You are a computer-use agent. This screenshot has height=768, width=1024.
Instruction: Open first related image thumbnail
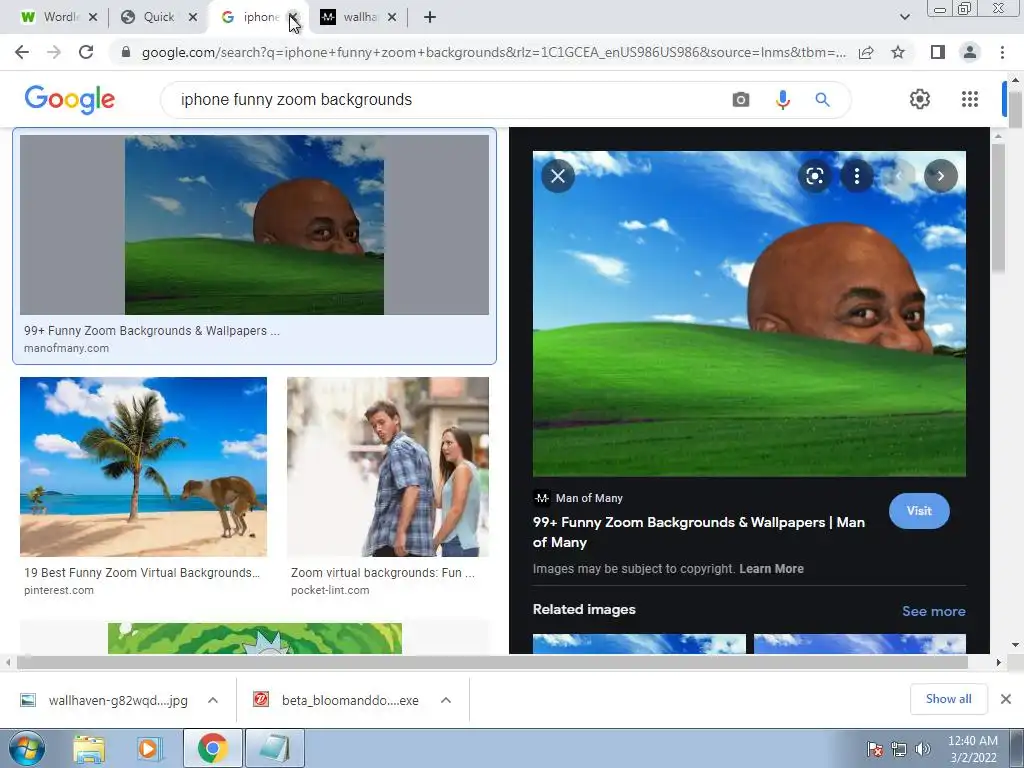point(639,644)
